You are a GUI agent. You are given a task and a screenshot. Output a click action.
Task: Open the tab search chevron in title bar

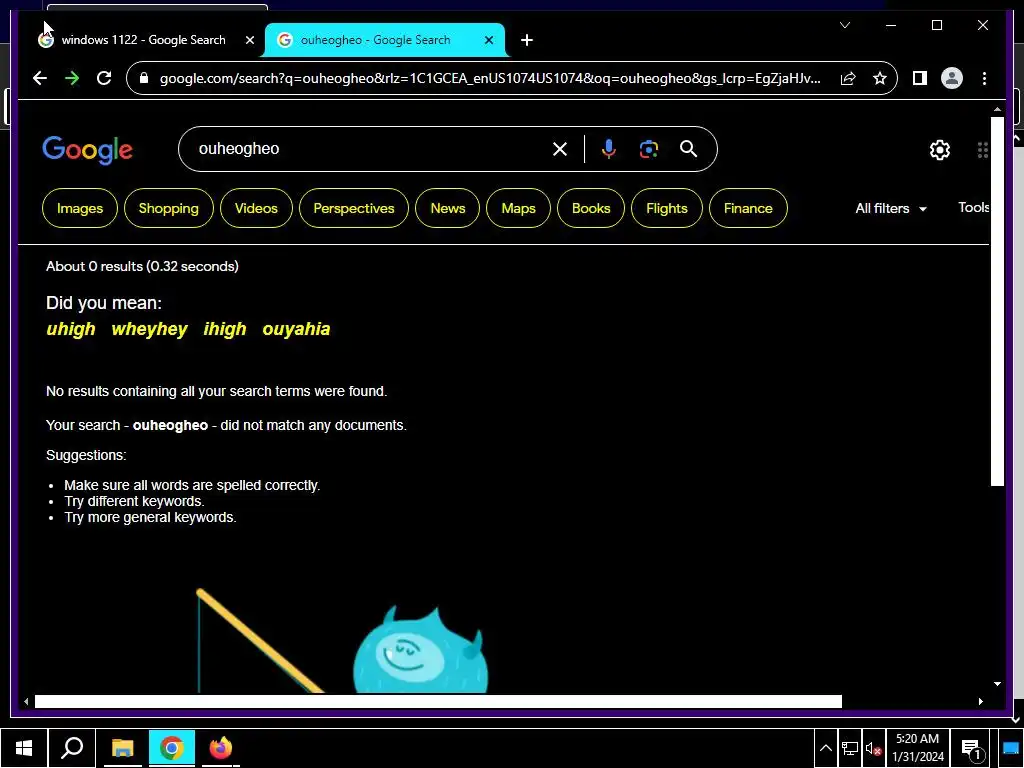click(x=844, y=25)
